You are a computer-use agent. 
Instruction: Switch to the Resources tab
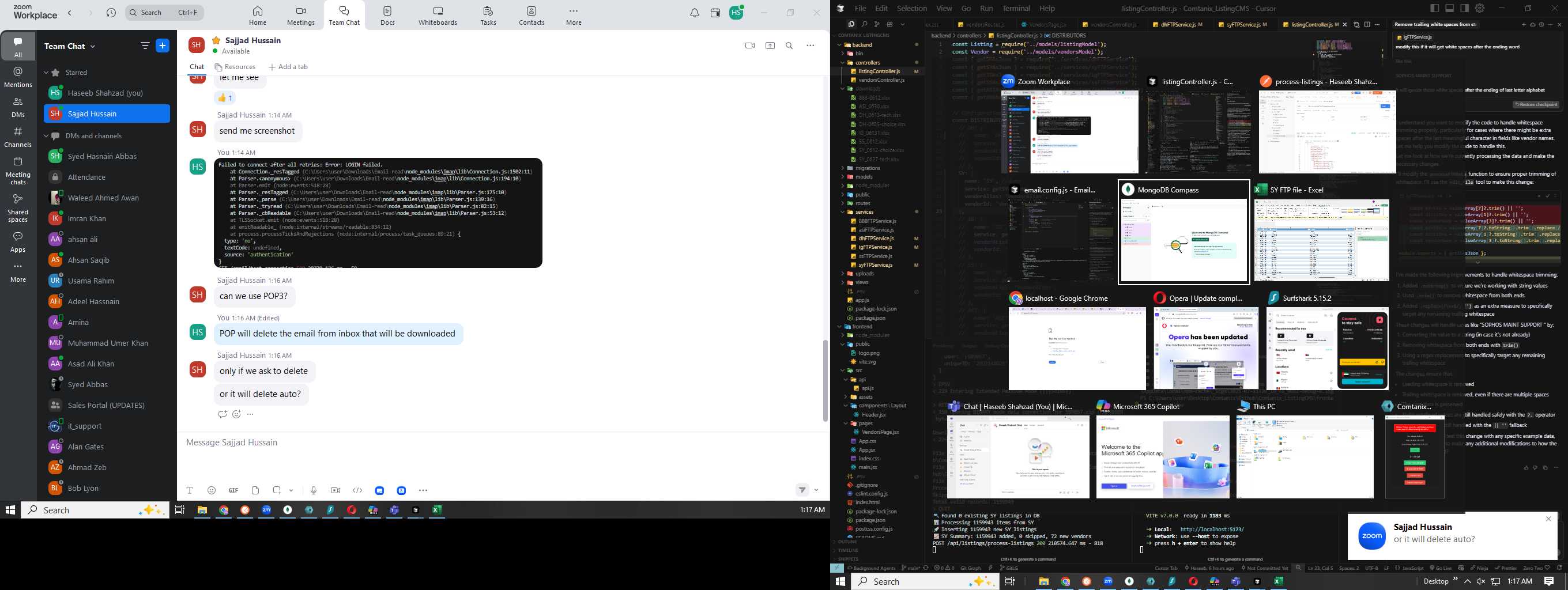pos(235,67)
